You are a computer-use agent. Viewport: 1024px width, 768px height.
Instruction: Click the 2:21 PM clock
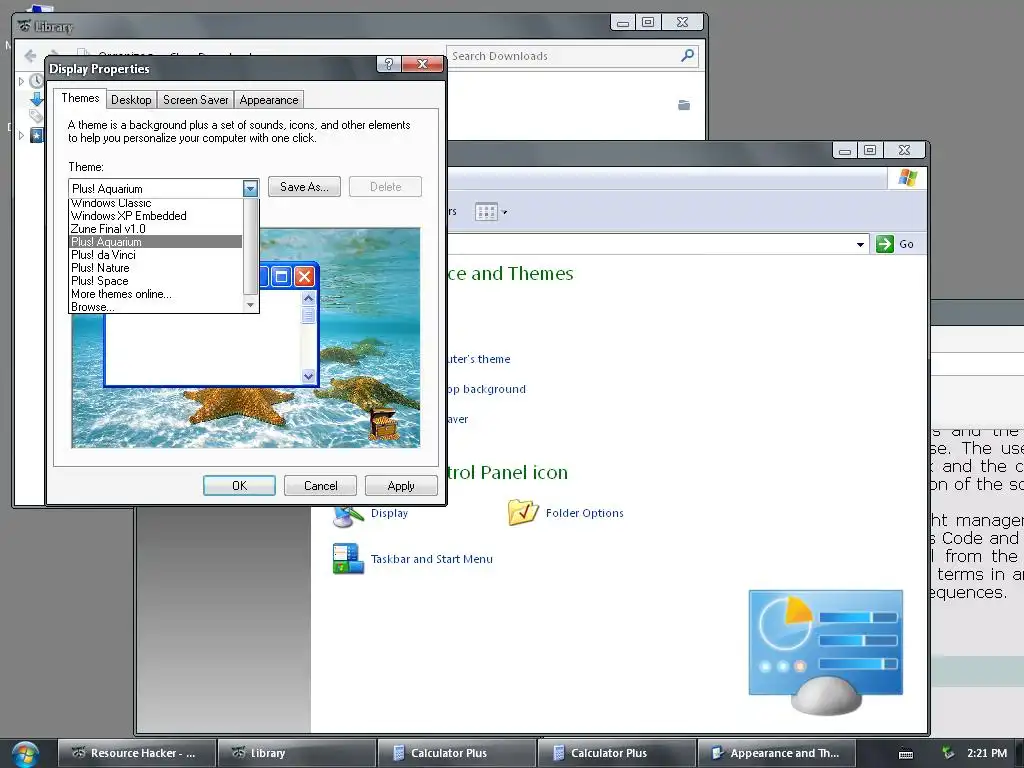[x=987, y=753]
